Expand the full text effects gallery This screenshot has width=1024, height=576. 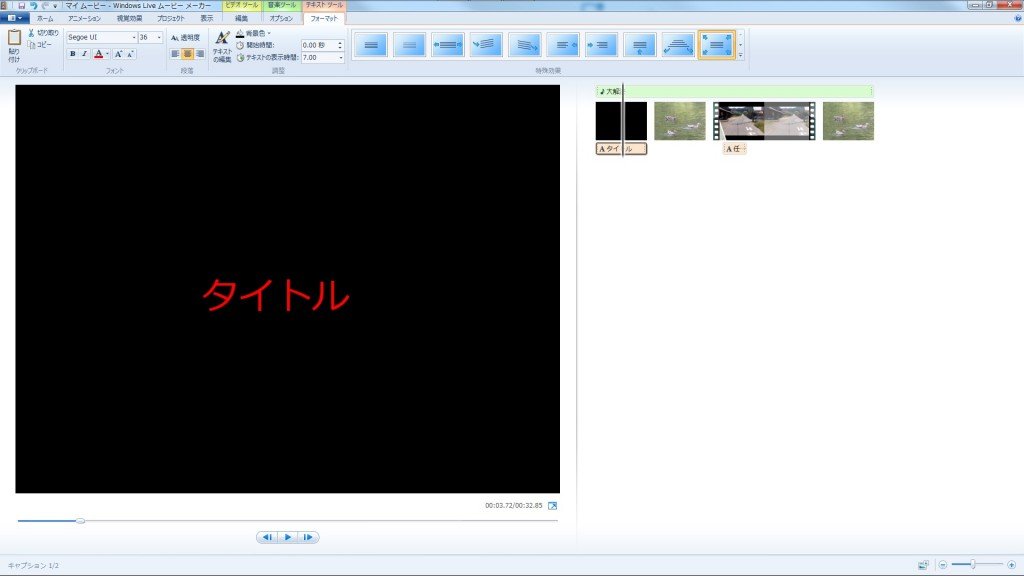[740, 55]
